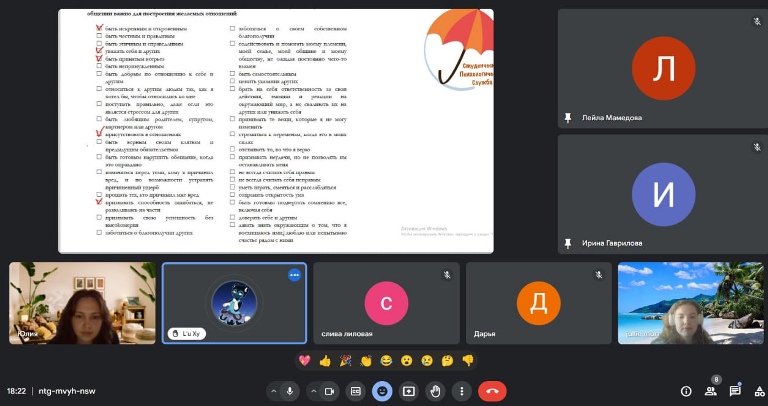Click Ирина Гаврилова avatar circle
This screenshot has height=406, width=768.
(x=663, y=194)
